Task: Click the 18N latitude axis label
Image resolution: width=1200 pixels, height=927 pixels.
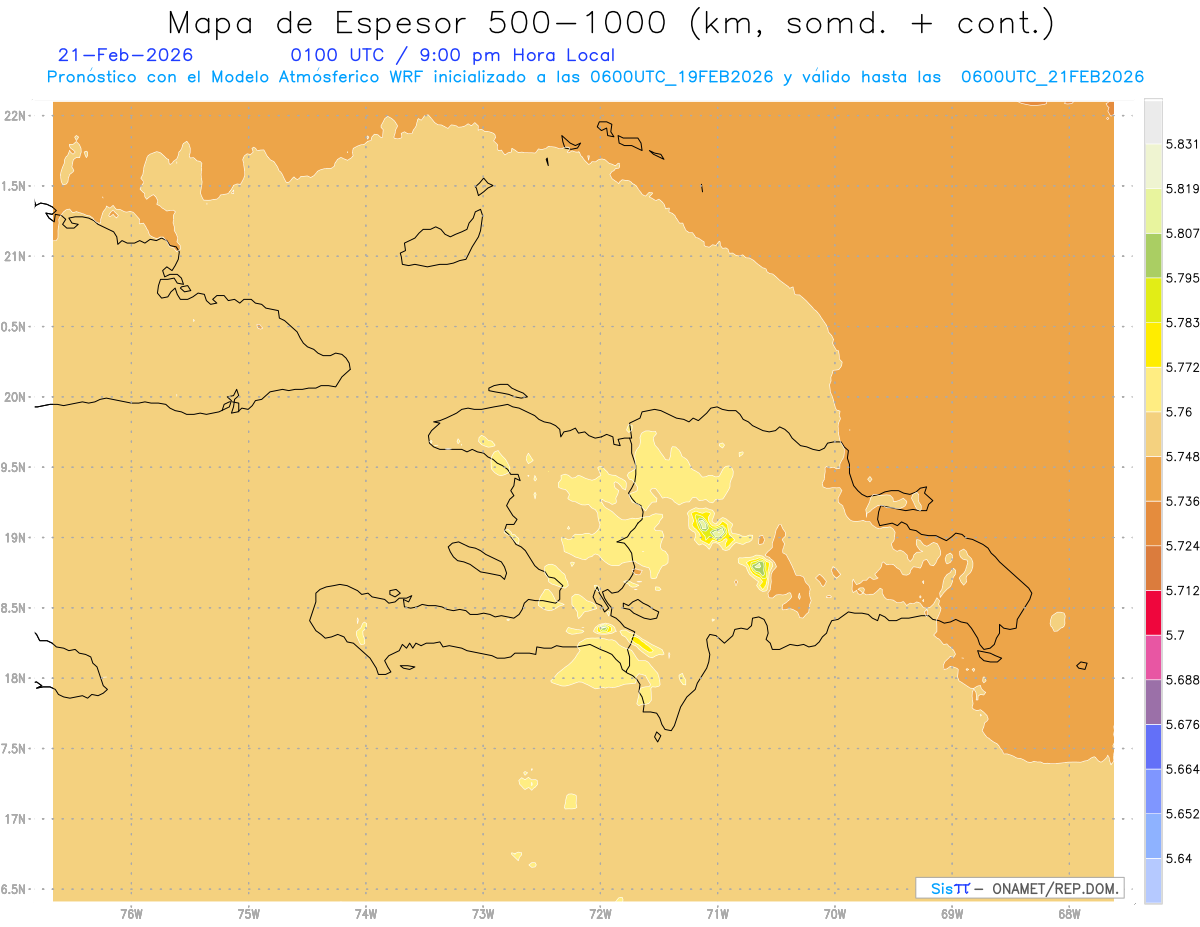Action: coord(16,678)
